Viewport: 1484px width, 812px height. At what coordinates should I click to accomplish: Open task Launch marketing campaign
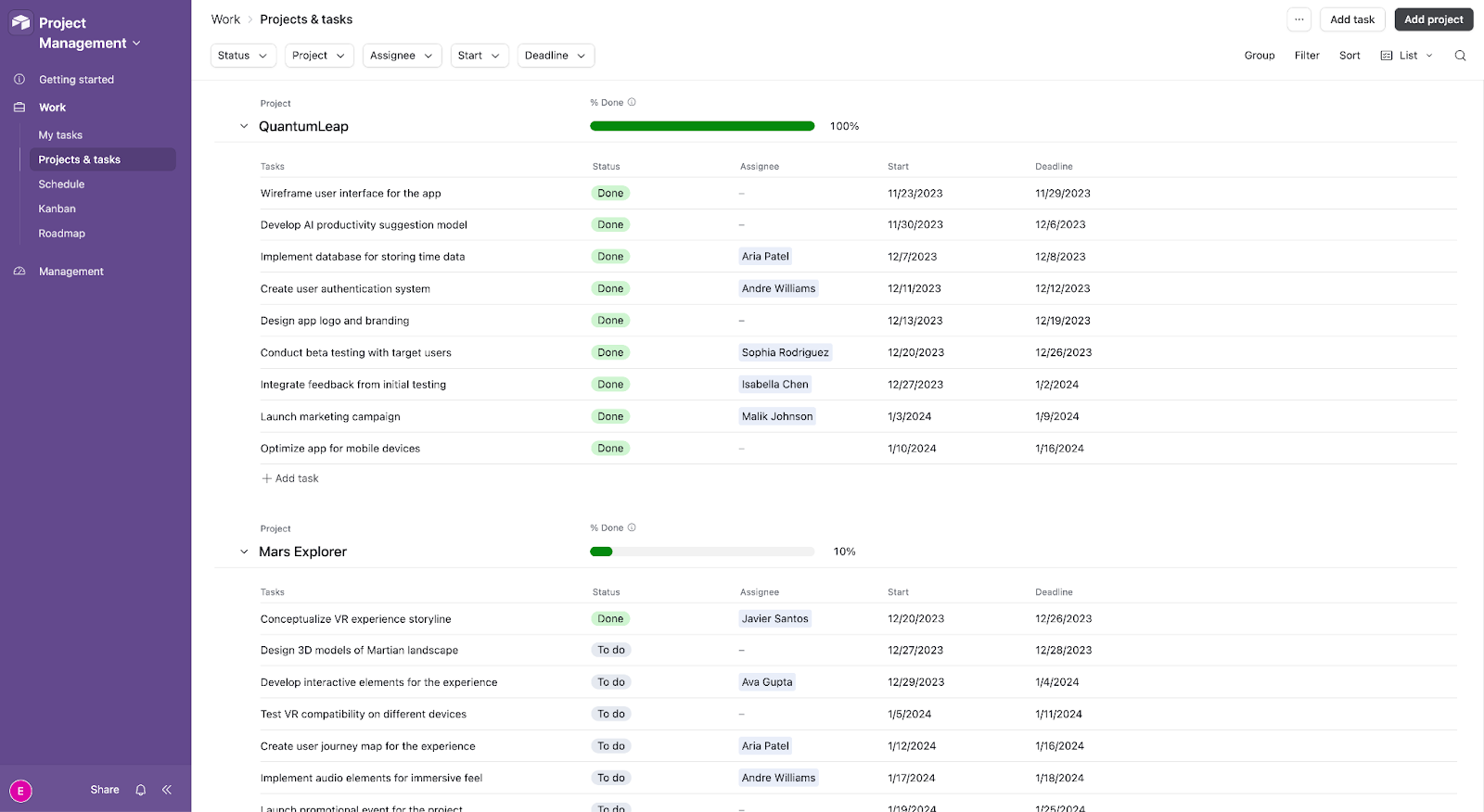point(330,417)
